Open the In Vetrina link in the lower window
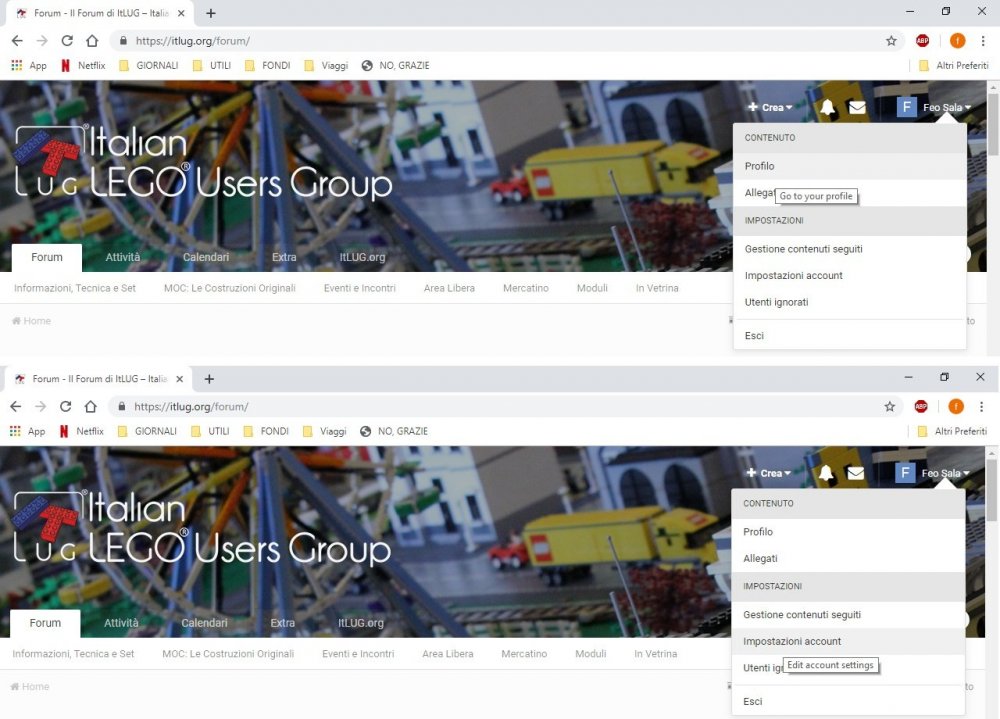 (656, 654)
